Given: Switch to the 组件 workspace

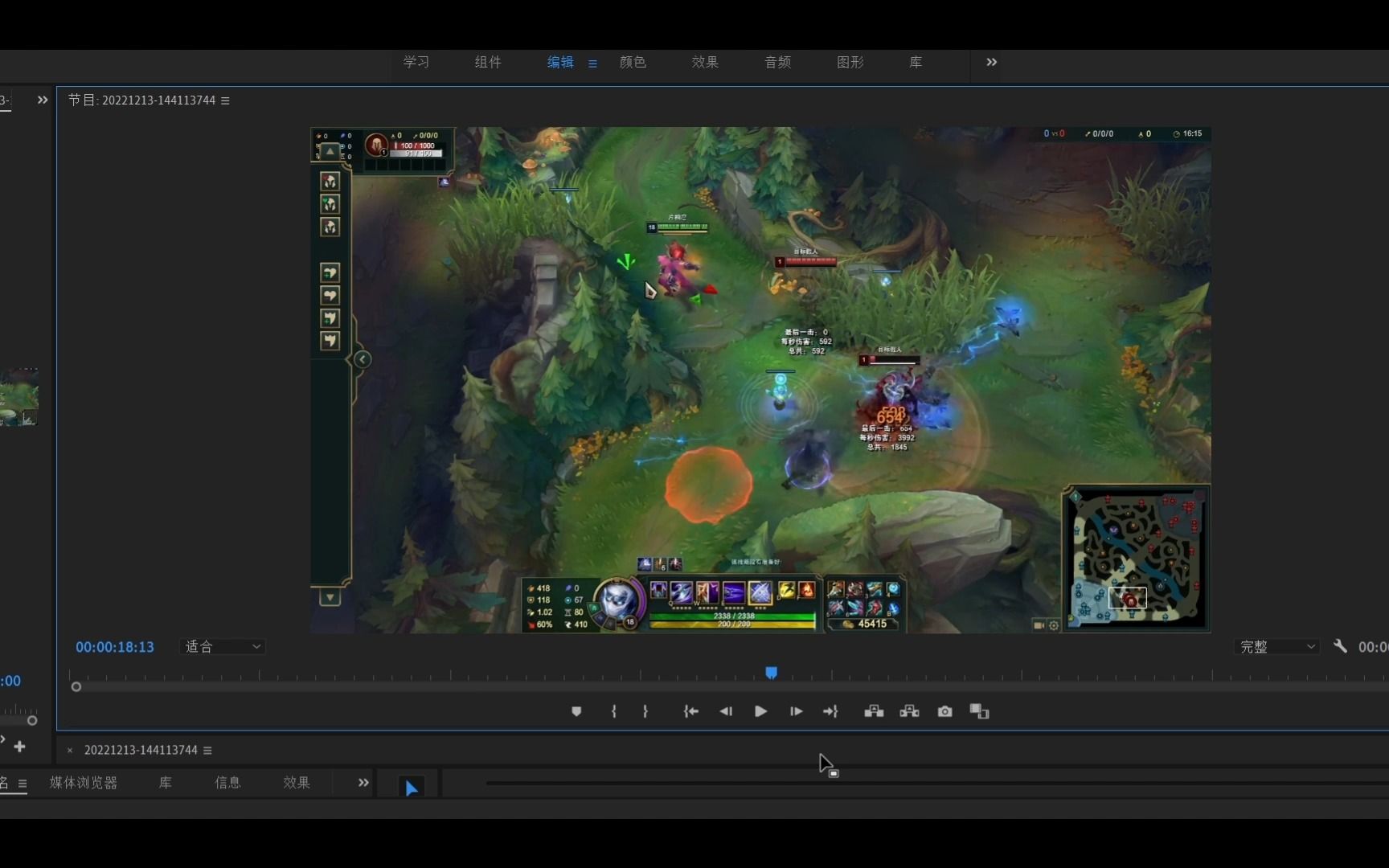Looking at the screenshot, I should tap(488, 62).
